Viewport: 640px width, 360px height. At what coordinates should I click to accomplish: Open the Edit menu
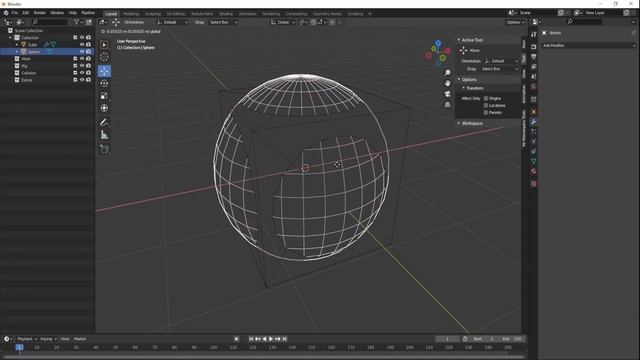[26, 13]
